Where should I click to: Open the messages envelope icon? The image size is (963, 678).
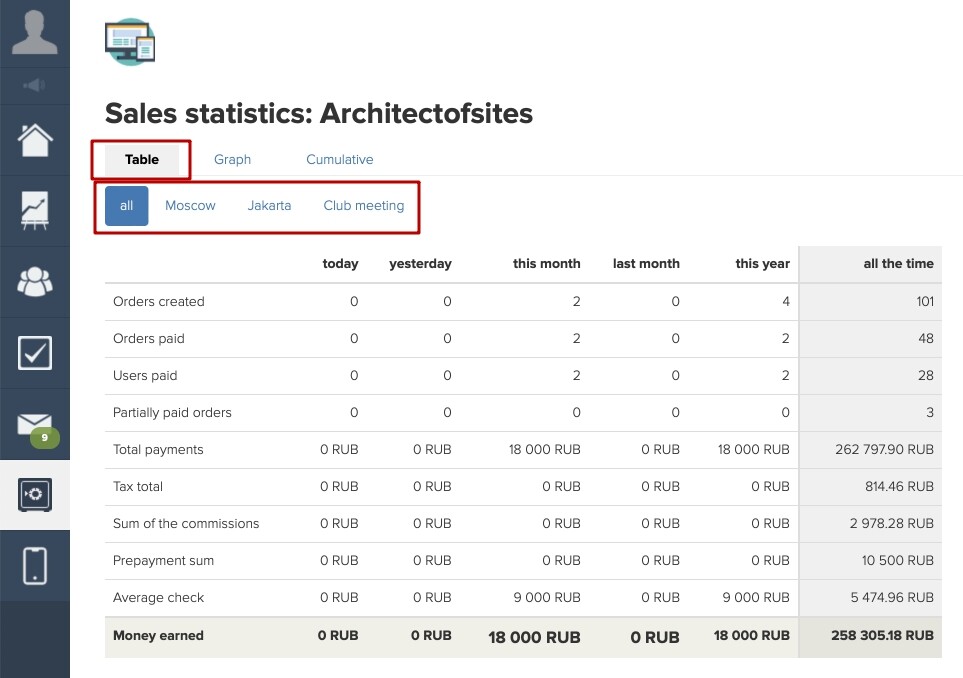point(34,424)
